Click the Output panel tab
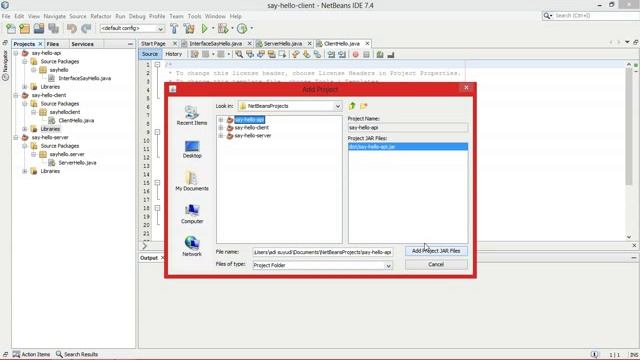 (149, 258)
